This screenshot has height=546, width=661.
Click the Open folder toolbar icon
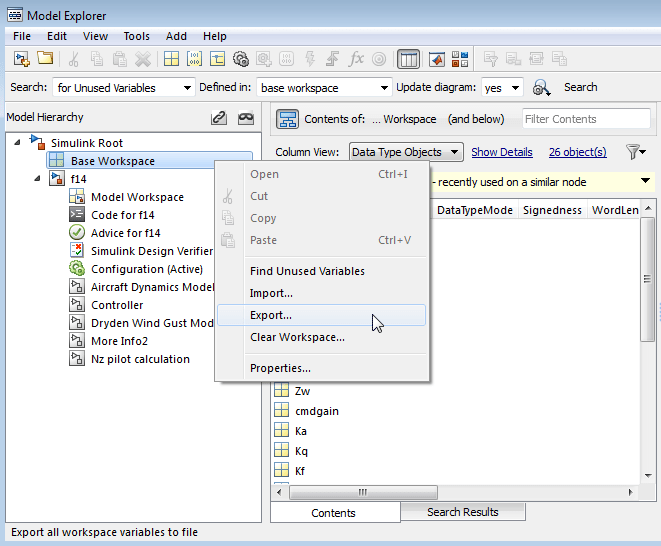point(45,58)
